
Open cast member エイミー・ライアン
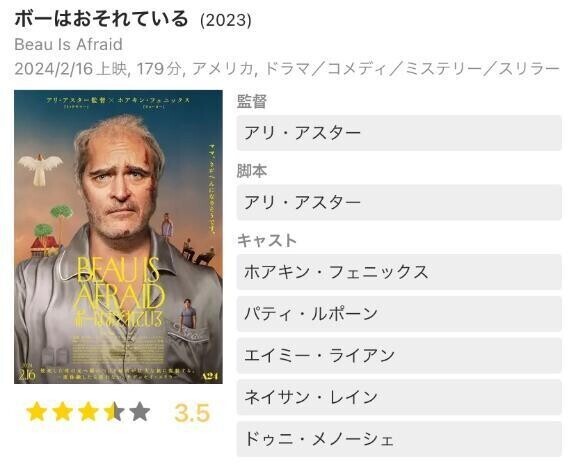coord(399,356)
